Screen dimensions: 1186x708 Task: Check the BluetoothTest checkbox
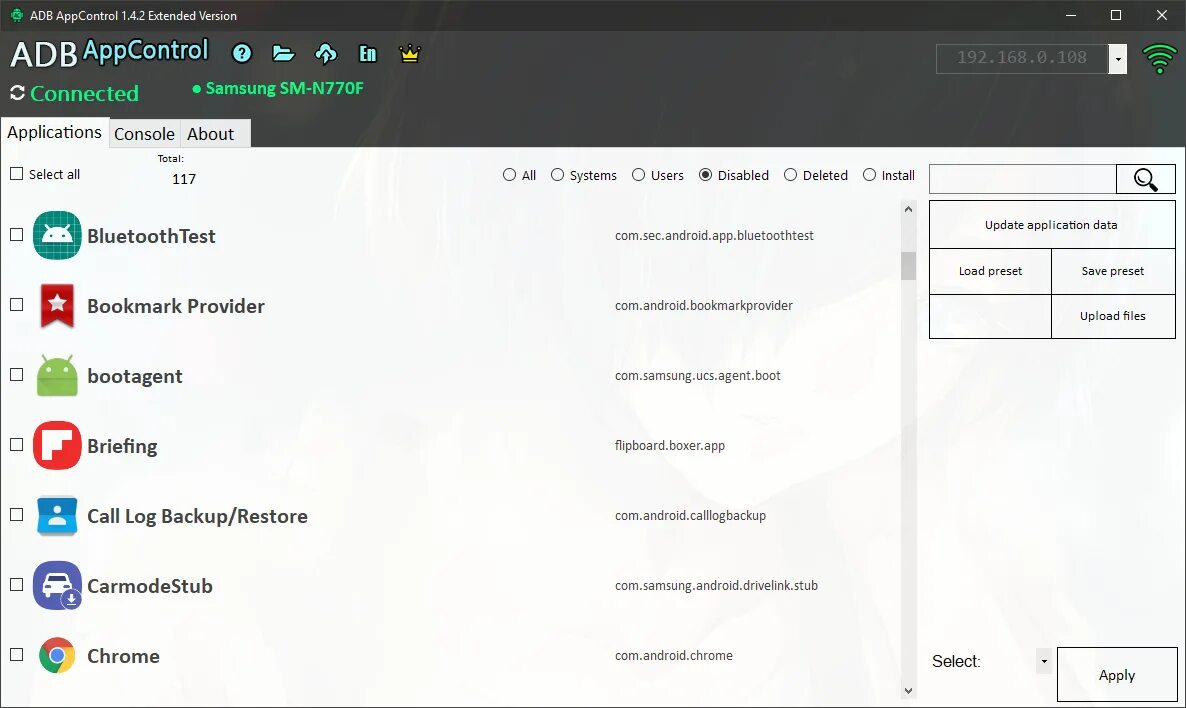click(17, 235)
